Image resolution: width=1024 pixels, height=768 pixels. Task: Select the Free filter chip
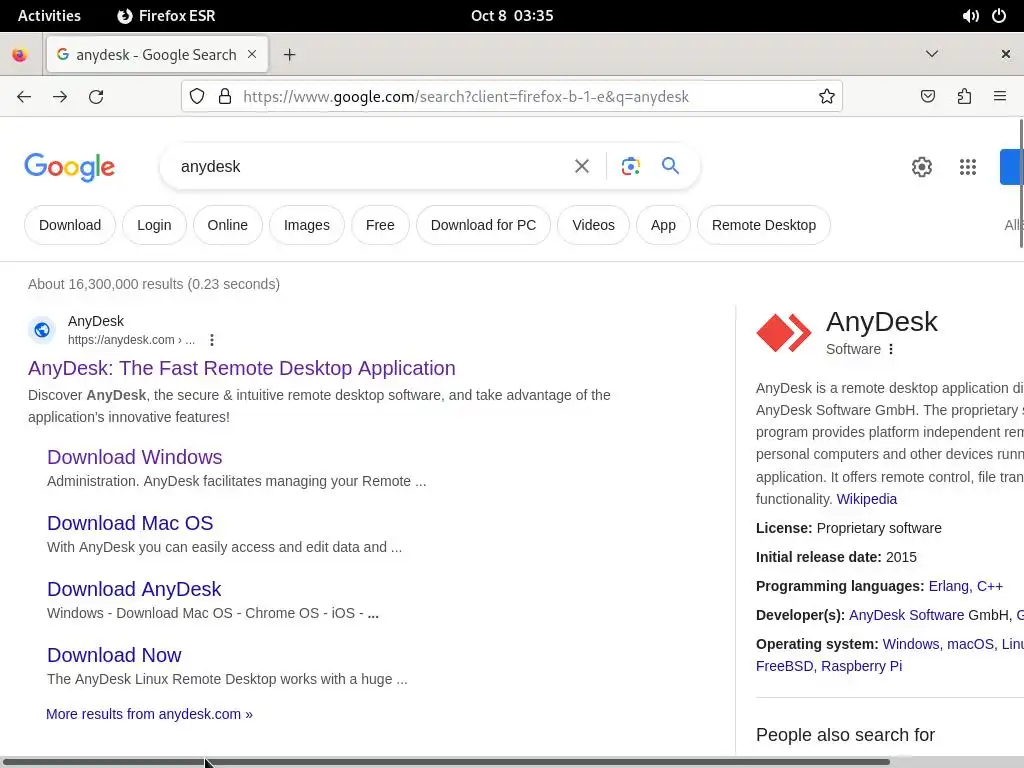380,225
